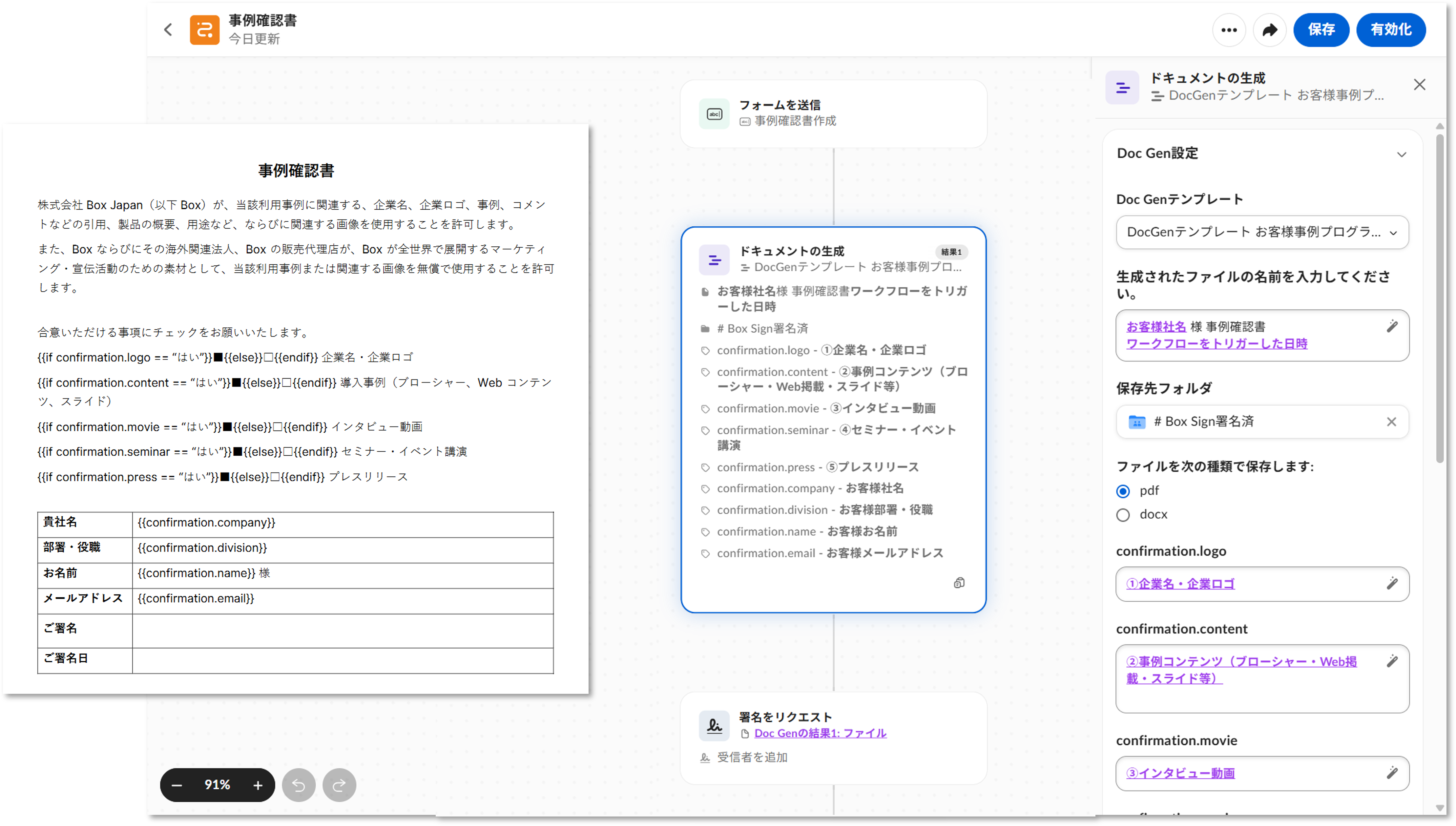
Task: Click the tag icon beside confirmation.email row
Action: click(705, 553)
